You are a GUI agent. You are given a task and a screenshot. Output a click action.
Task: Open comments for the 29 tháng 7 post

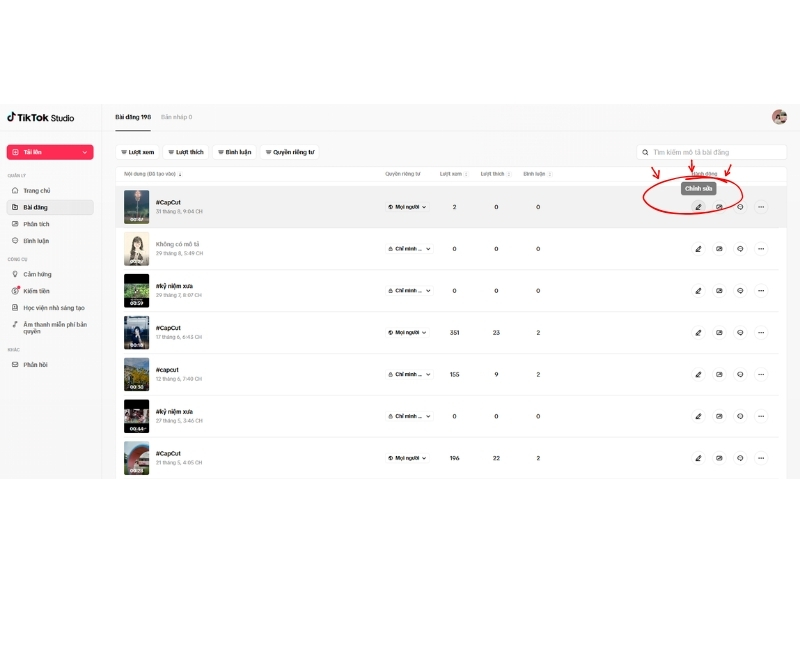740,291
